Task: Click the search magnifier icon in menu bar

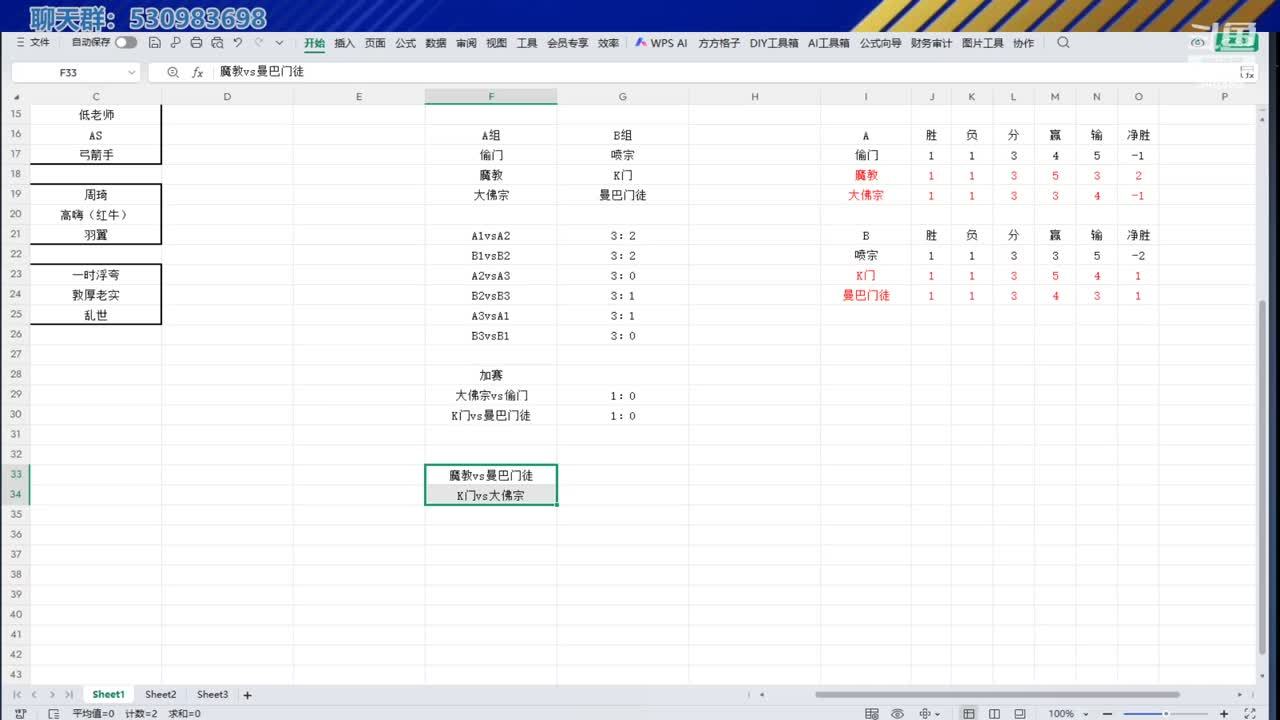Action: tap(1063, 43)
